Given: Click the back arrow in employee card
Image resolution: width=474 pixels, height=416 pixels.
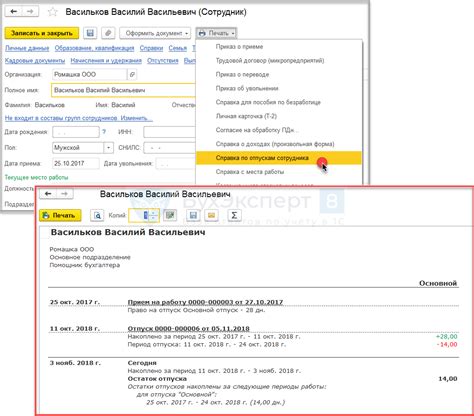Looking at the screenshot, I should (x=14, y=12).
